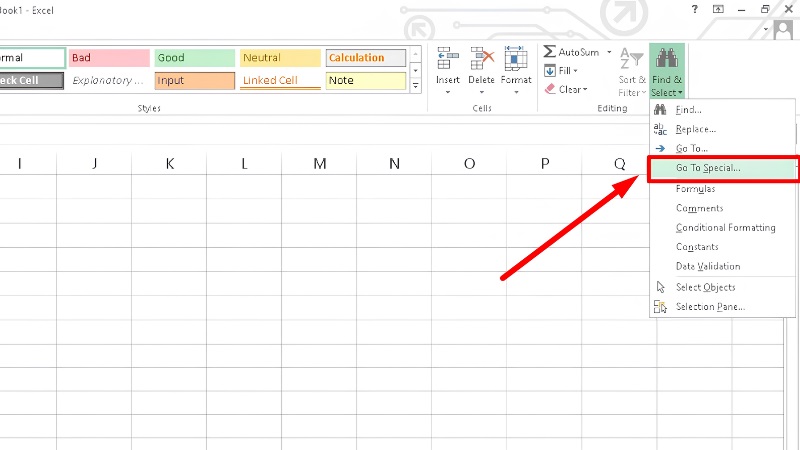
Task: Open the Fill dropdown
Action: tap(561, 70)
